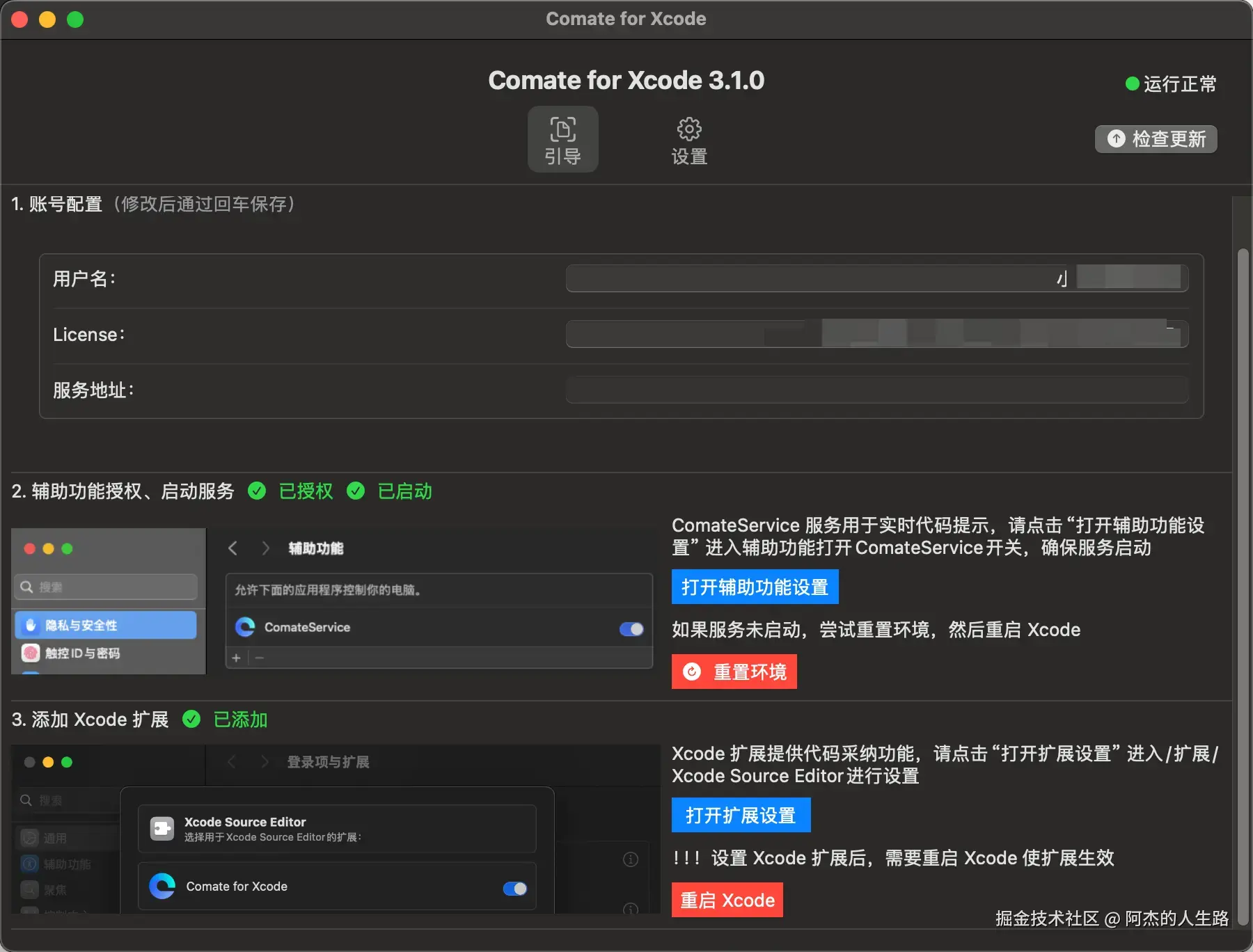The height and width of the screenshot is (952, 1253).
Task: Select 触控 ID 与密码 sidebar item
Action: tap(106, 653)
